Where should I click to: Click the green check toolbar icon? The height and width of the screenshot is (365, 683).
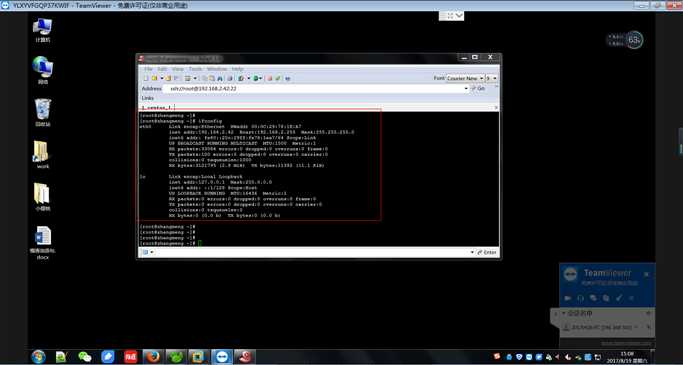(278, 78)
